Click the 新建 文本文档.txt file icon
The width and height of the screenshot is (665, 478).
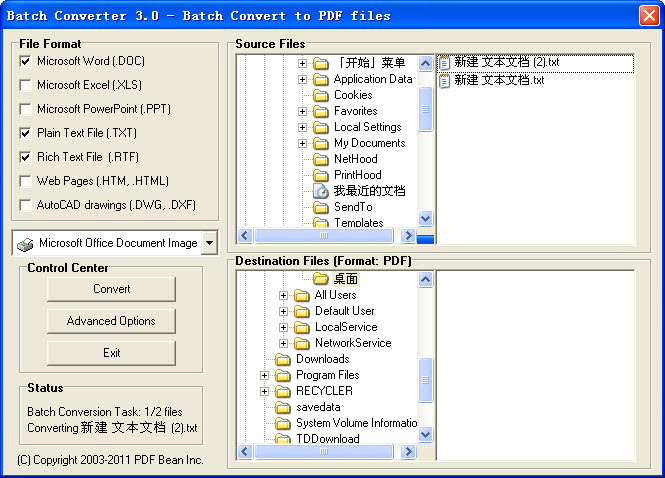pos(445,80)
